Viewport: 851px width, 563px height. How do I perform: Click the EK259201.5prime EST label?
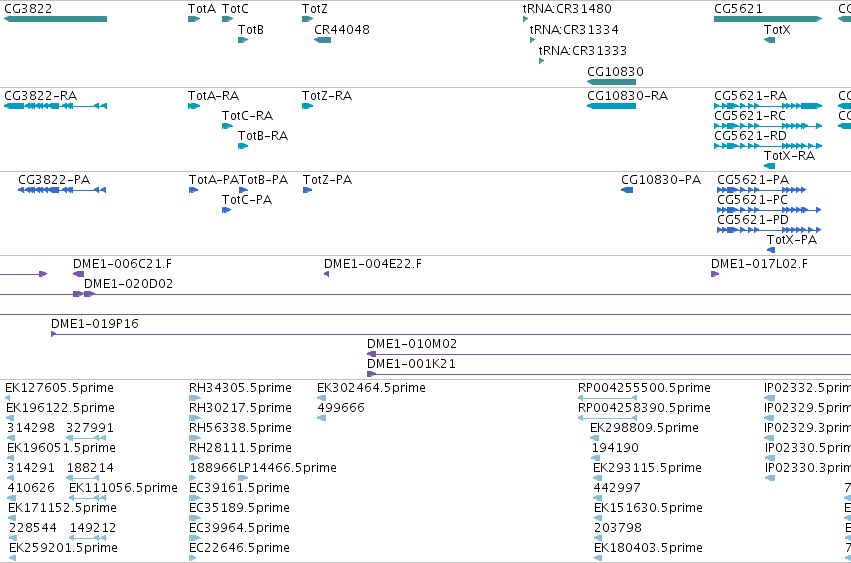63,548
